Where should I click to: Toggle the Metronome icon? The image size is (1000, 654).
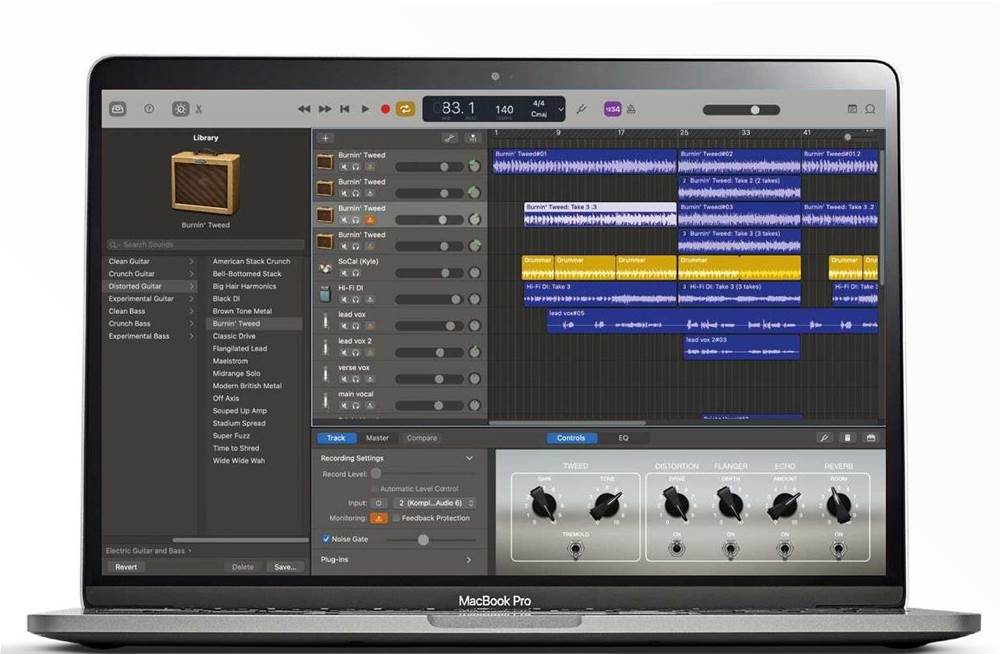[x=631, y=109]
